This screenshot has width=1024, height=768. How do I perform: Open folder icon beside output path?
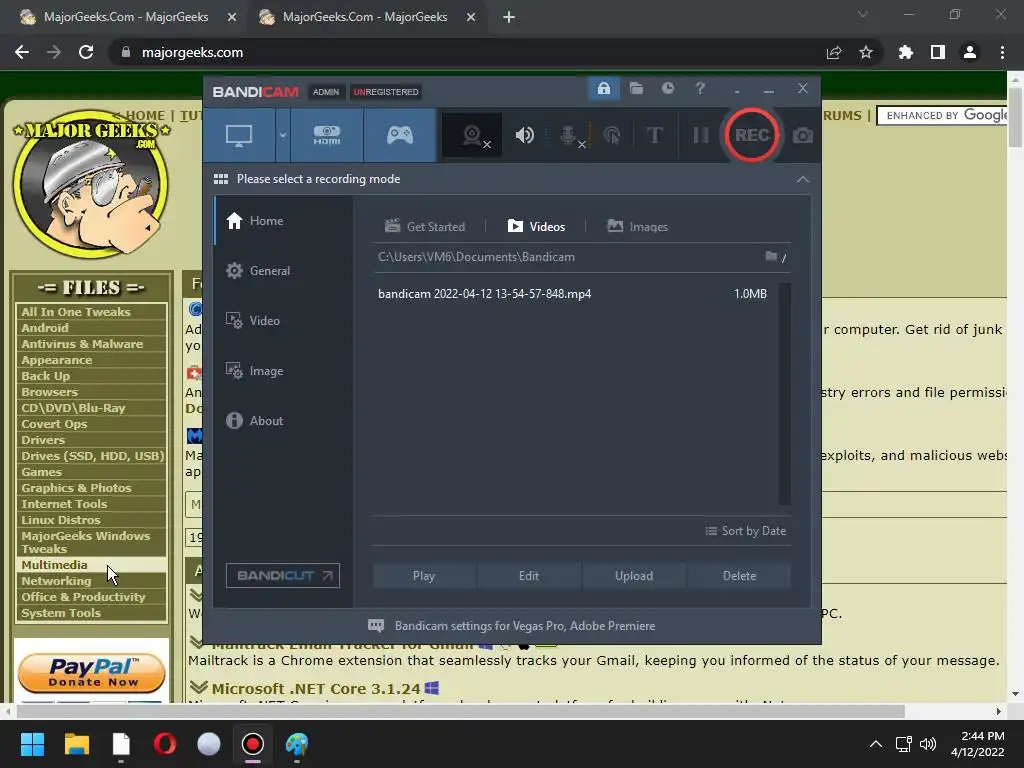771,256
